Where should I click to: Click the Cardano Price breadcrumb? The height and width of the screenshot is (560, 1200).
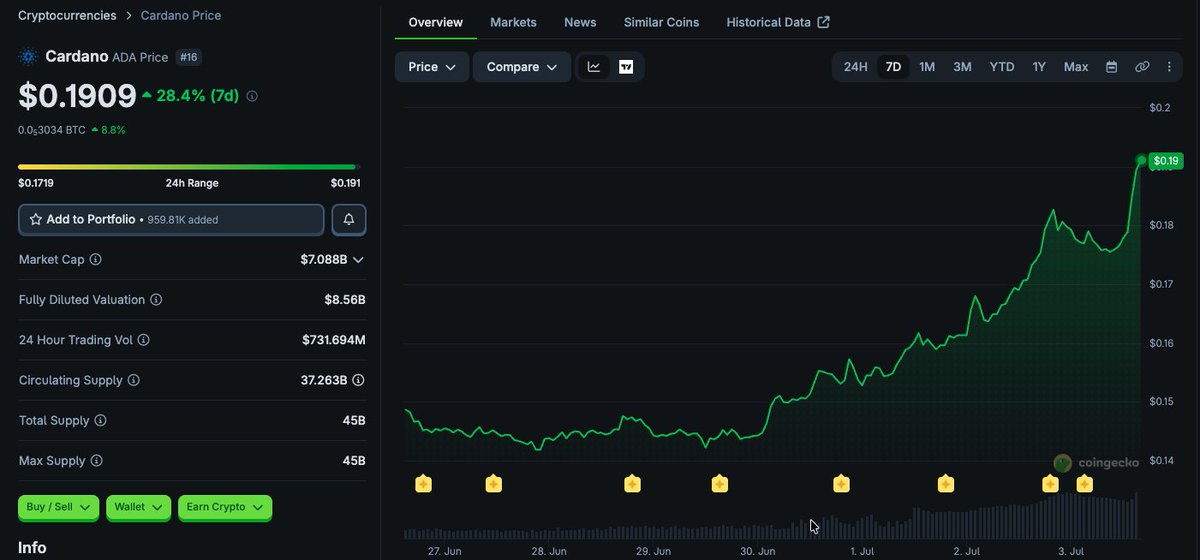coord(181,15)
